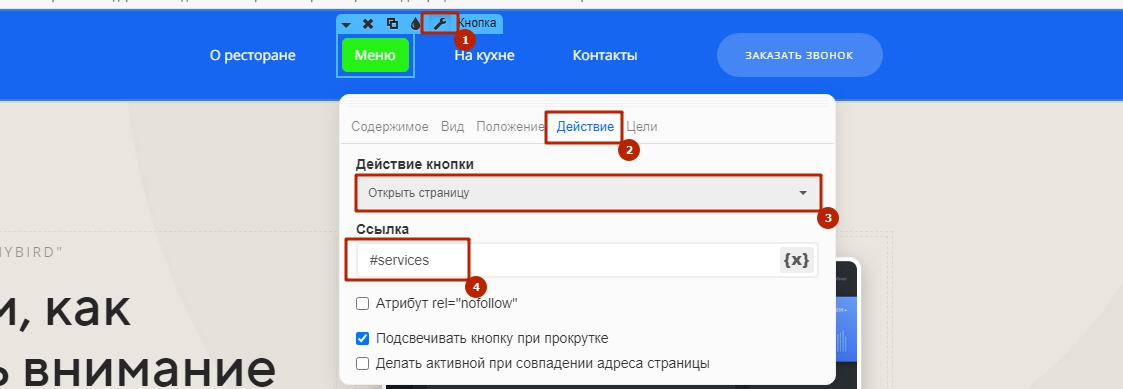Click the green Меню button
1123x389 pixels.
click(x=375, y=55)
